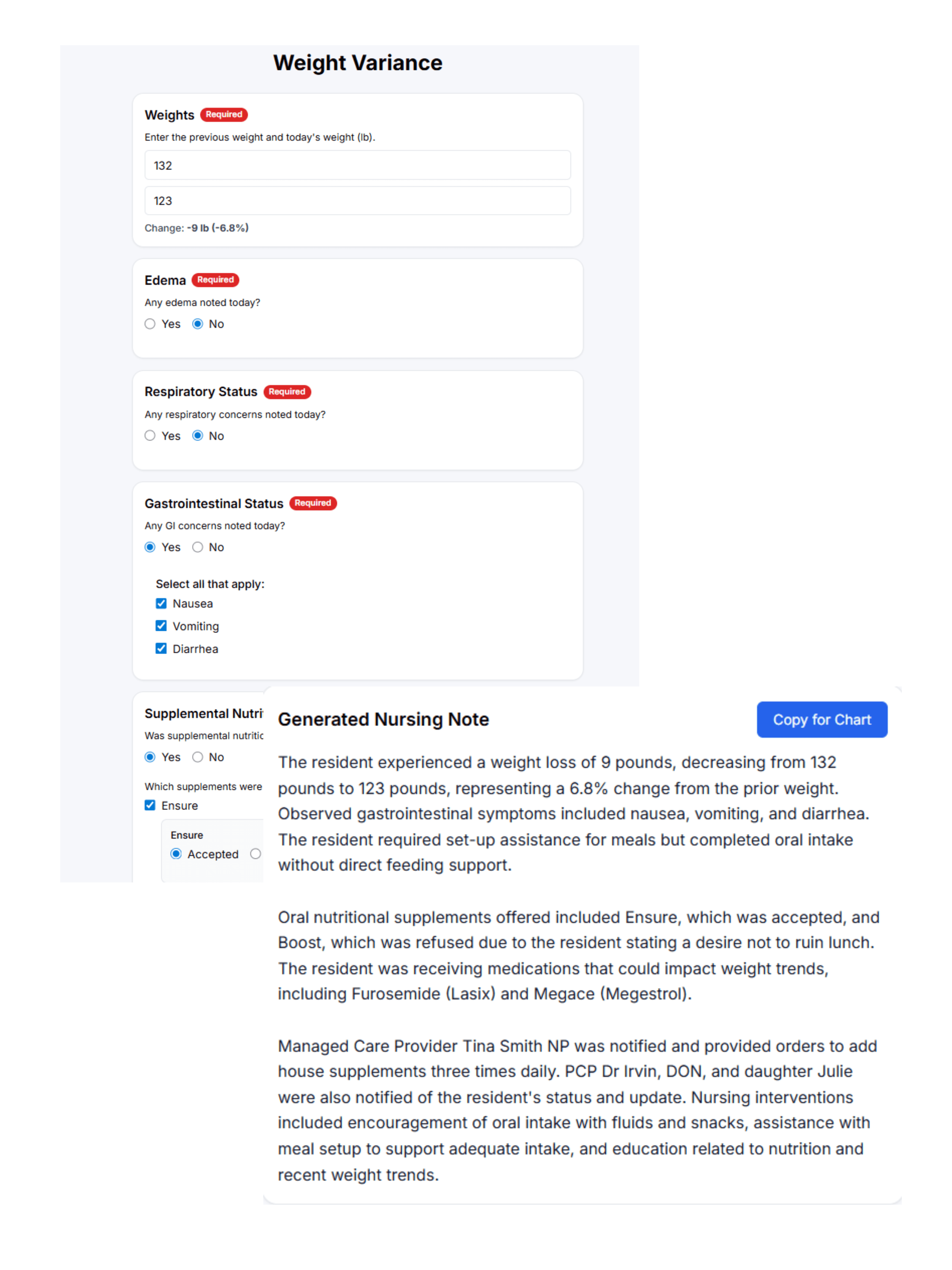Click the Copy for Chart button
Viewport: 952px width, 1270px height.
click(821, 719)
